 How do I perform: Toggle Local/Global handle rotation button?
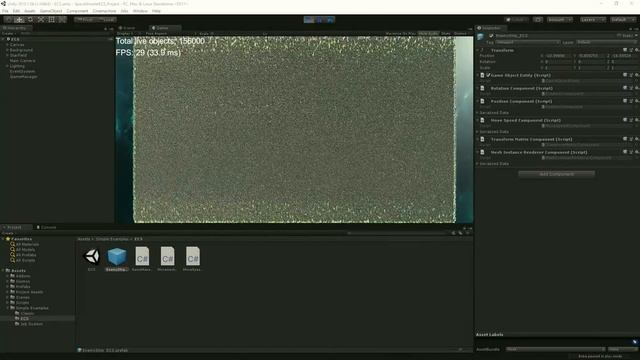tap(106, 20)
